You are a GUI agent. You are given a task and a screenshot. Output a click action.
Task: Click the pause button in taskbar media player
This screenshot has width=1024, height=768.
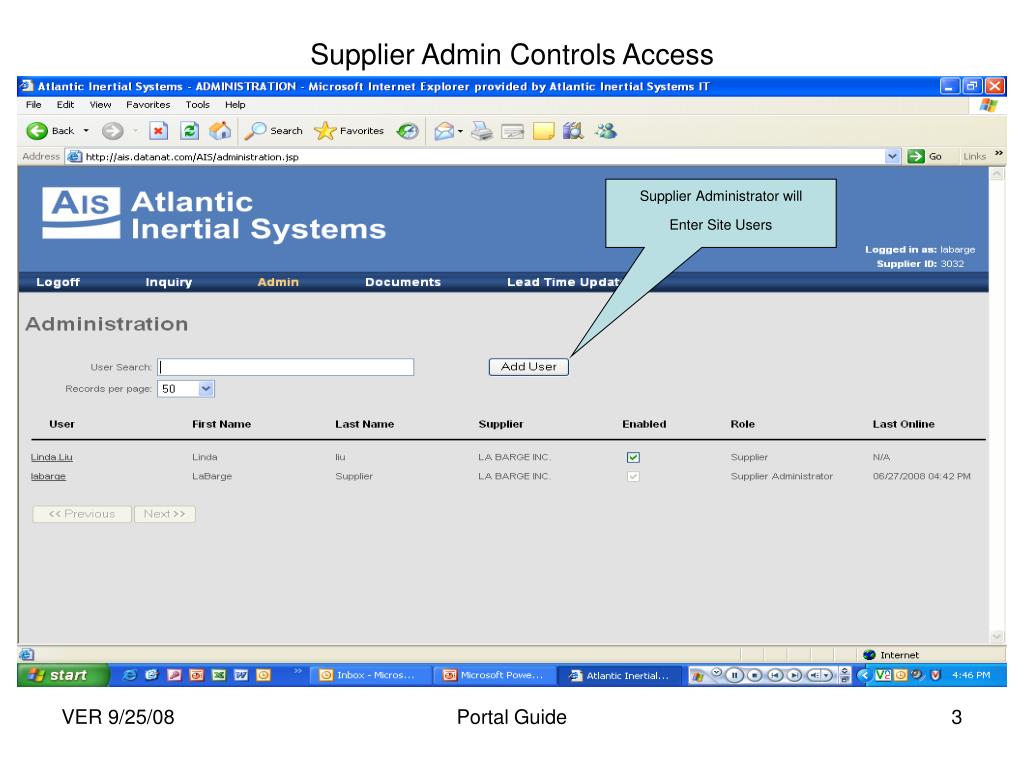point(735,675)
